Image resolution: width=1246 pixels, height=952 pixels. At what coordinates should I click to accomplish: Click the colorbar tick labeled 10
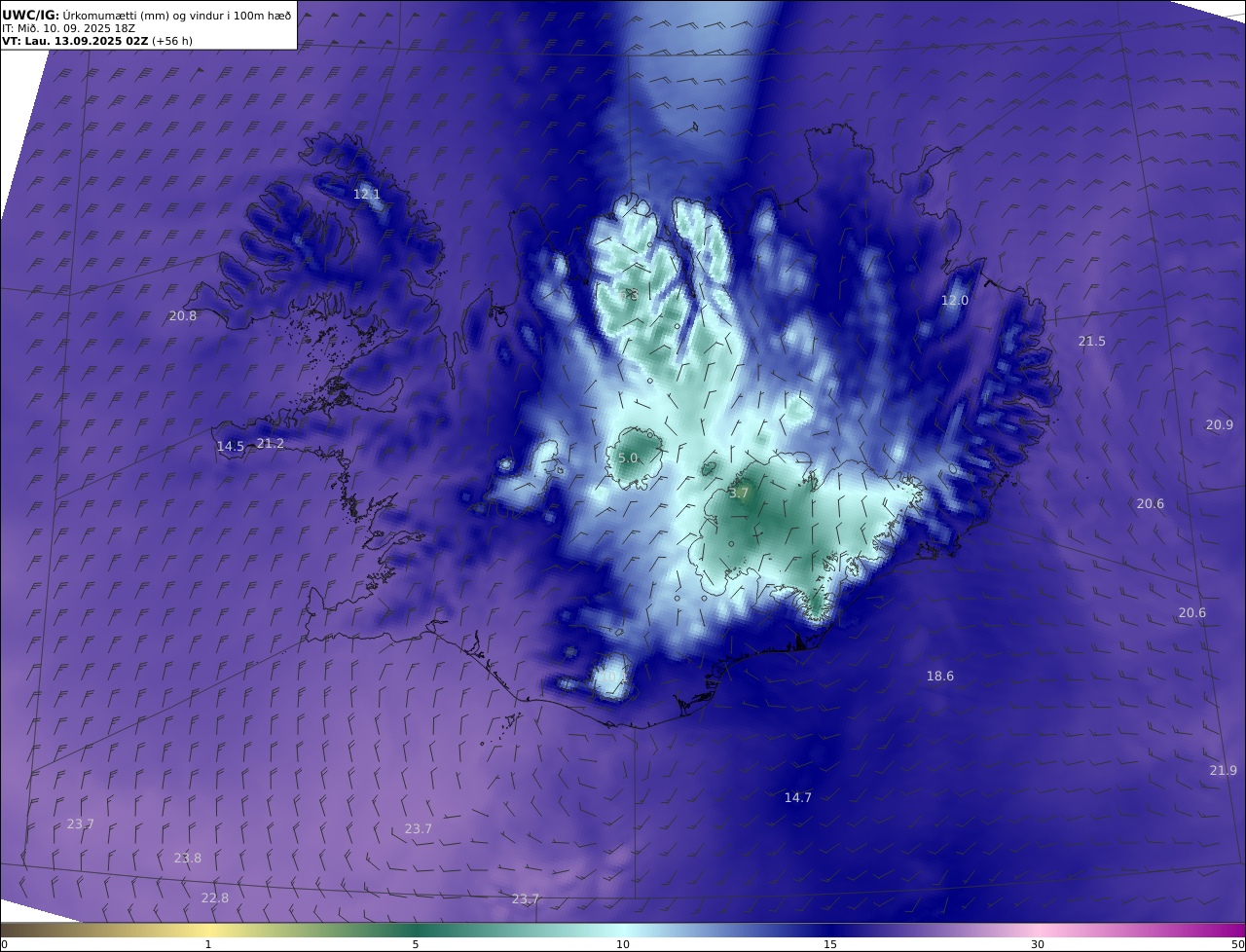623,944
